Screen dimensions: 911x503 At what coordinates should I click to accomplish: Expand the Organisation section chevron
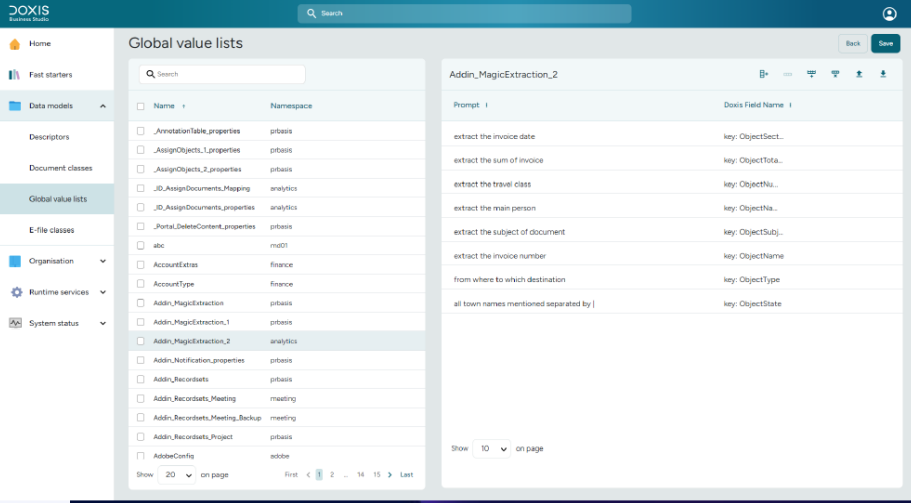103,261
